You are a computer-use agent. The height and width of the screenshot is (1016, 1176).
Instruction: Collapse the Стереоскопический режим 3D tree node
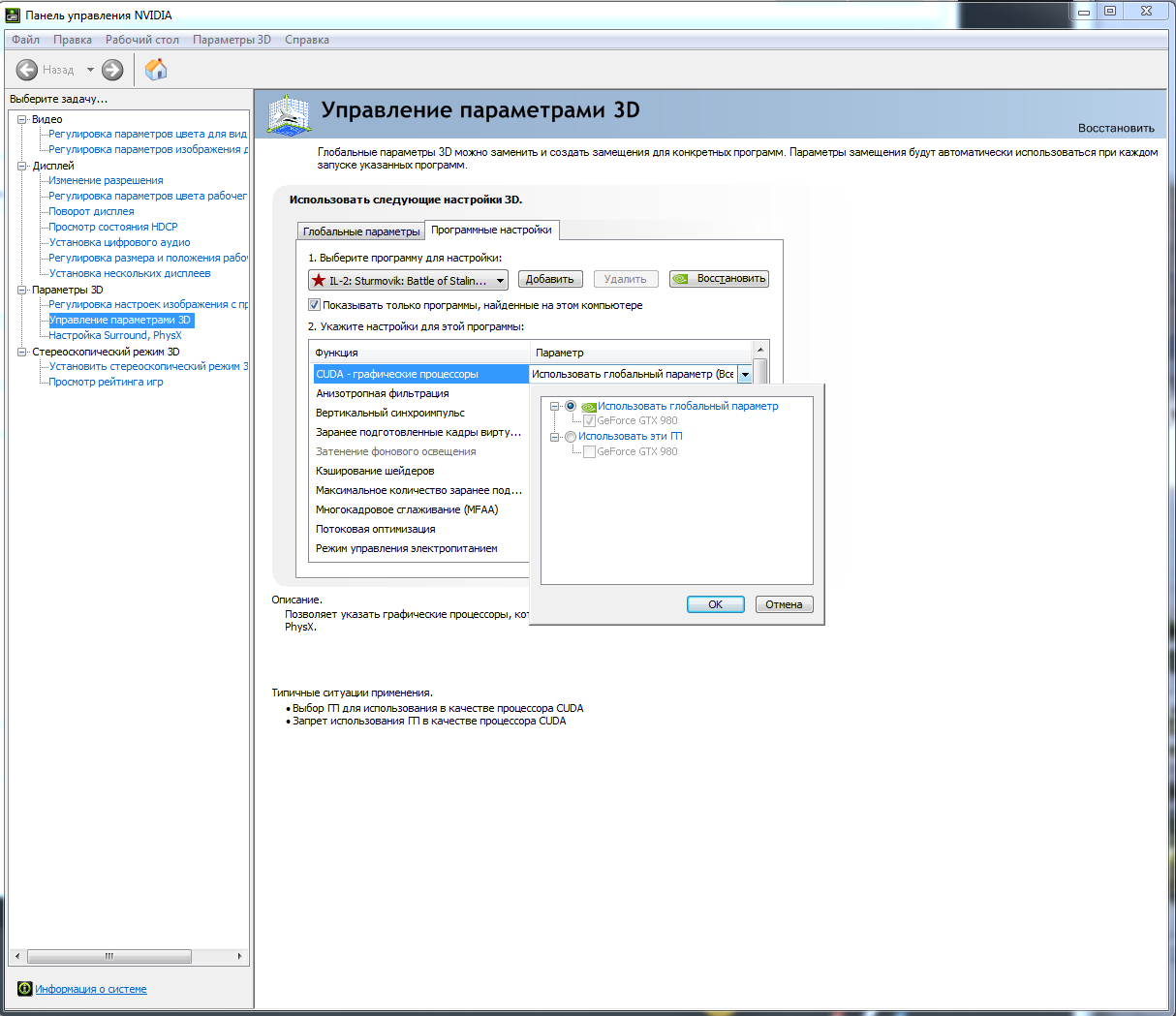pyautogui.click(x=22, y=352)
